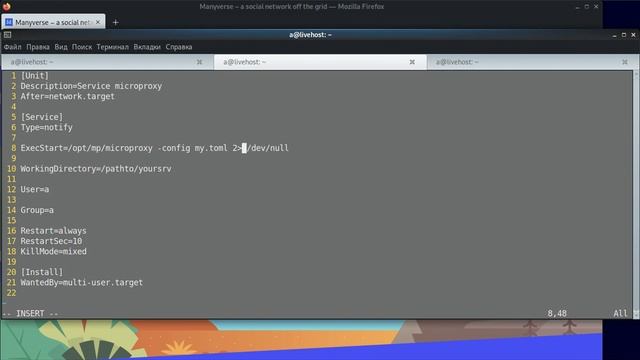Click the 8,48 cursor position indicator
Viewport: 640px width, 360px height.
pyautogui.click(x=557, y=313)
